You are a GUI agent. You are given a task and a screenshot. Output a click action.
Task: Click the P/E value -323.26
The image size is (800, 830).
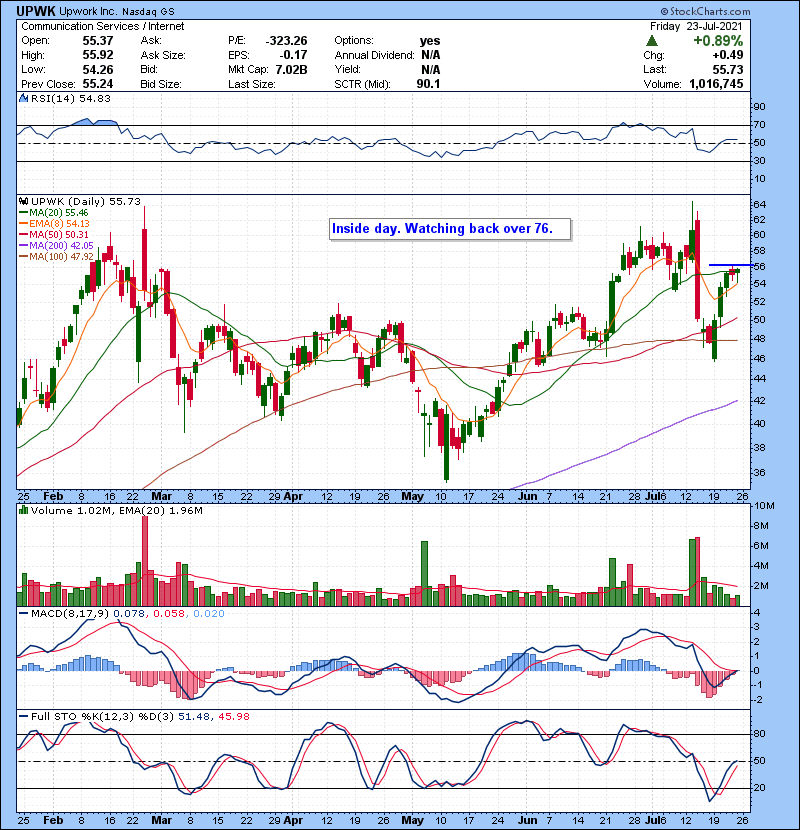pyautogui.click(x=286, y=41)
